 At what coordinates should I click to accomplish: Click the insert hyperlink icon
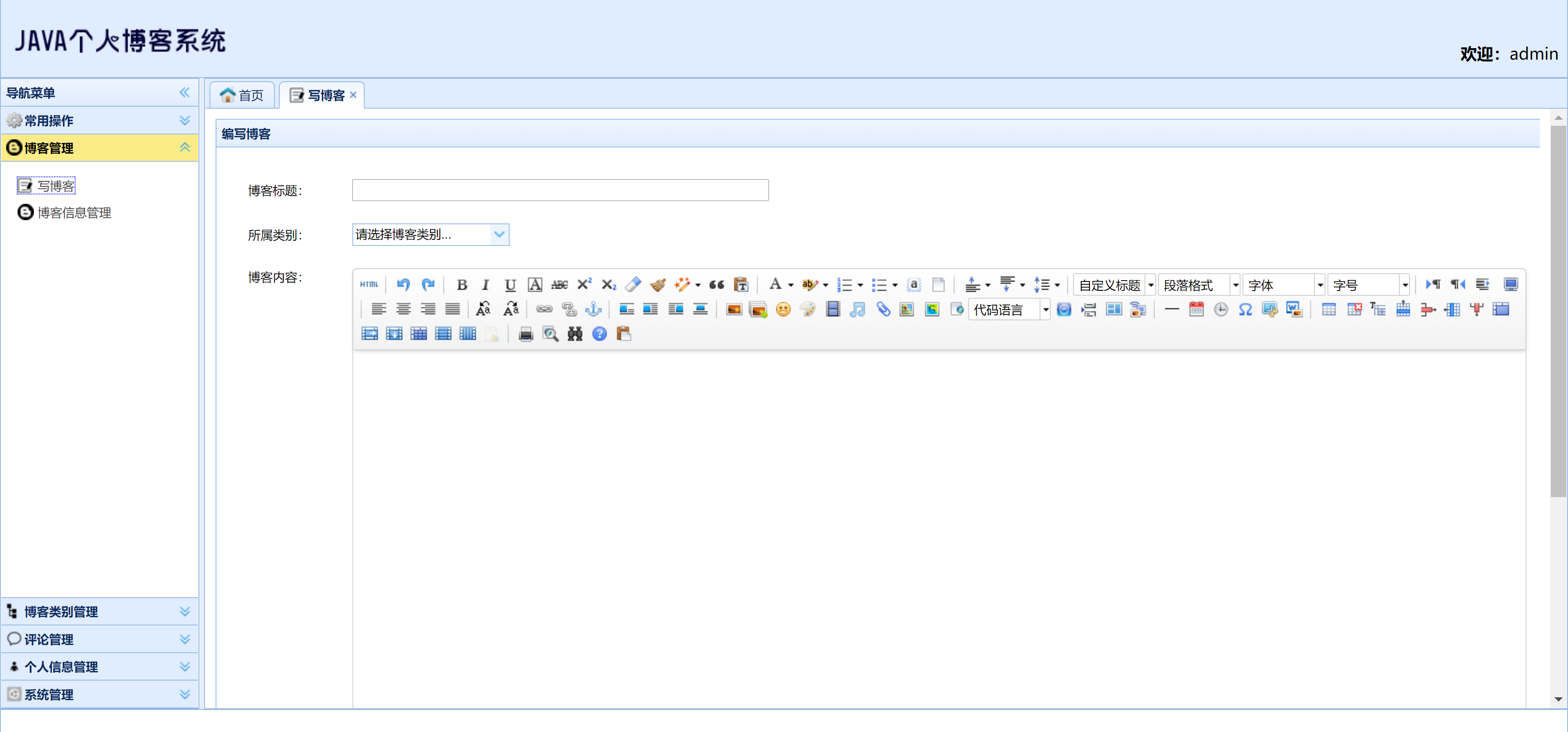[544, 309]
